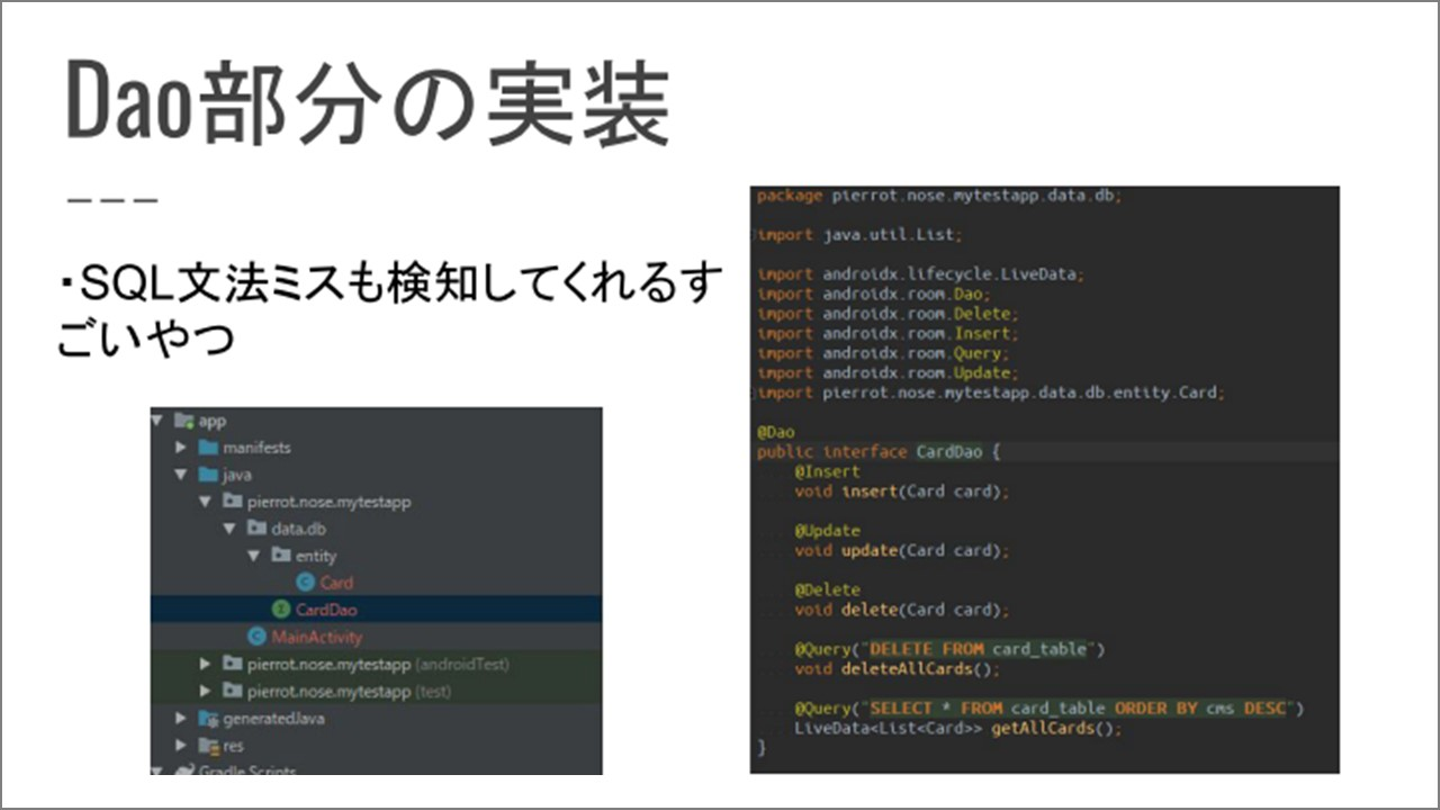Screen dimensions: 1440x810
Task: Click the "package pierrot.nose.mytestapp.data.db;" line
Action: pyautogui.click(x=940, y=196)
